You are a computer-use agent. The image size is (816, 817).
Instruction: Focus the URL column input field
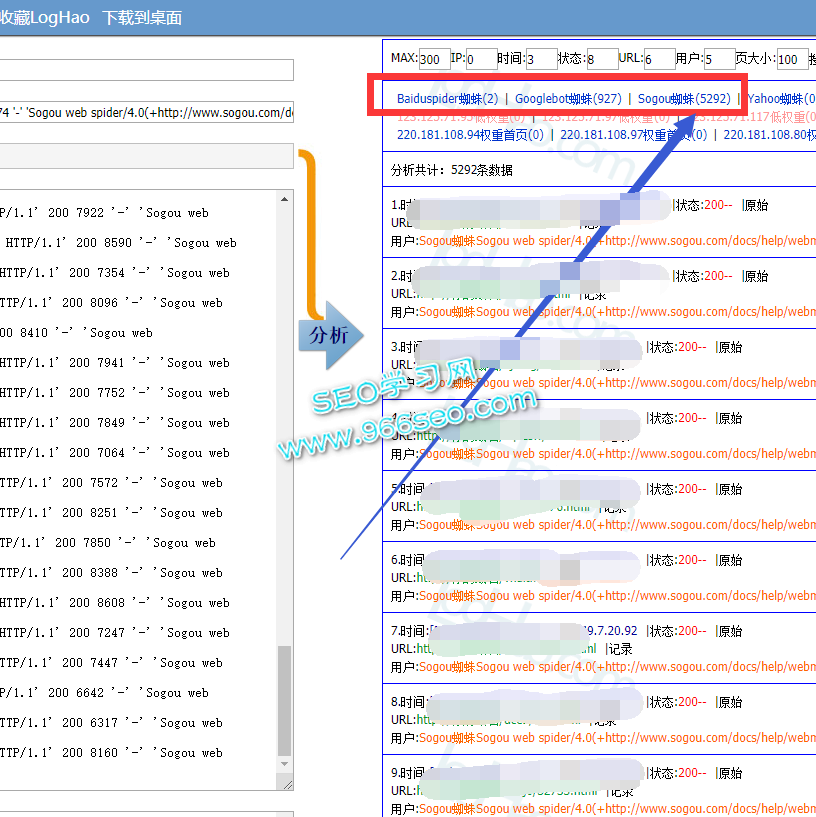point(660,59)
